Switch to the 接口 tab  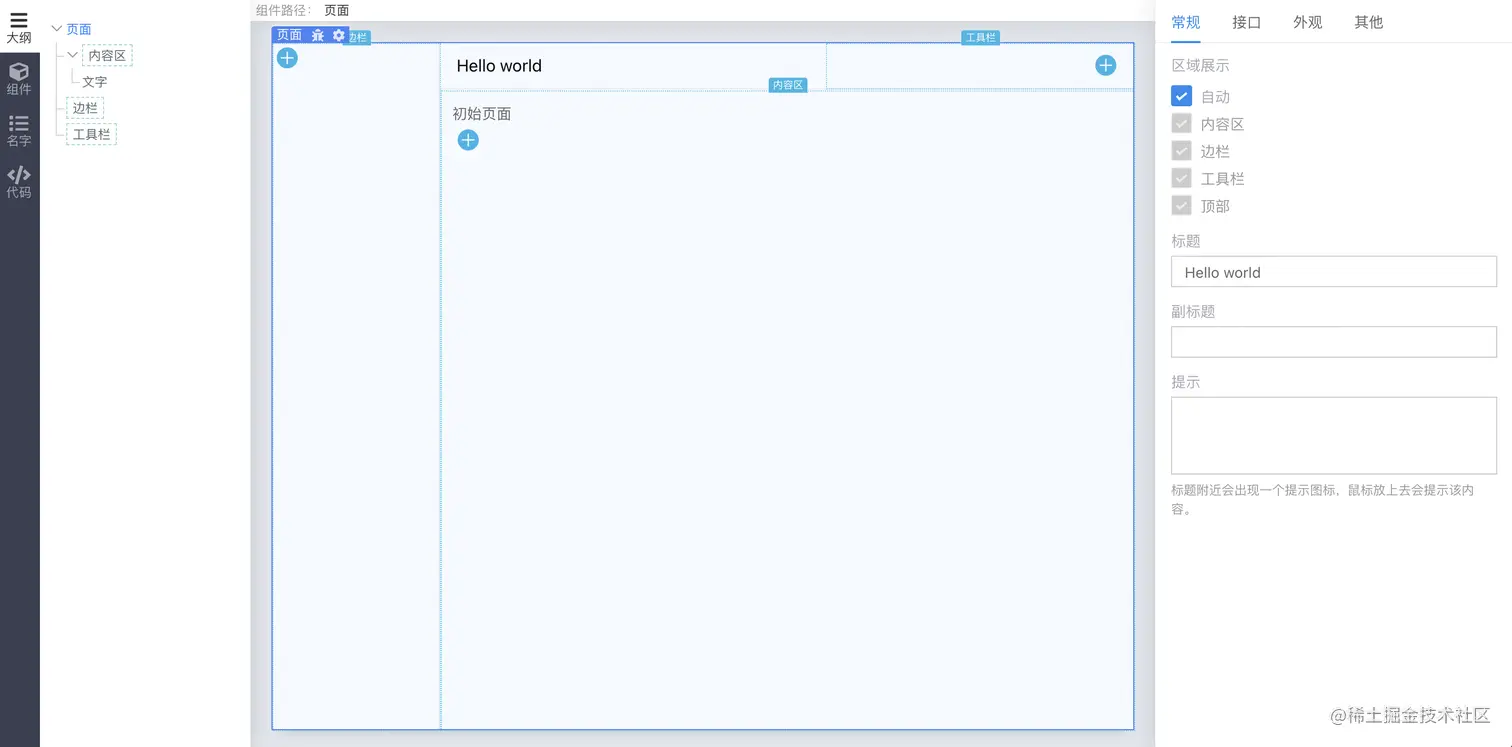coord(1246,22)
